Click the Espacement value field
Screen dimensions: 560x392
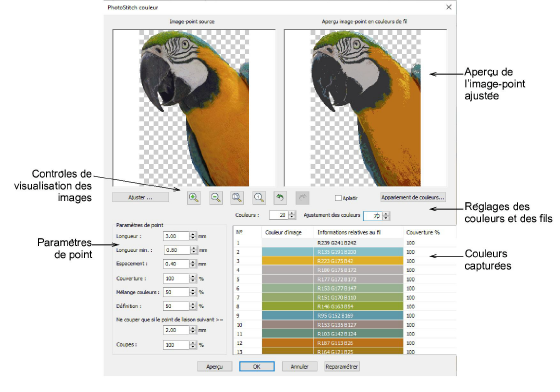(x=176, y=264)
